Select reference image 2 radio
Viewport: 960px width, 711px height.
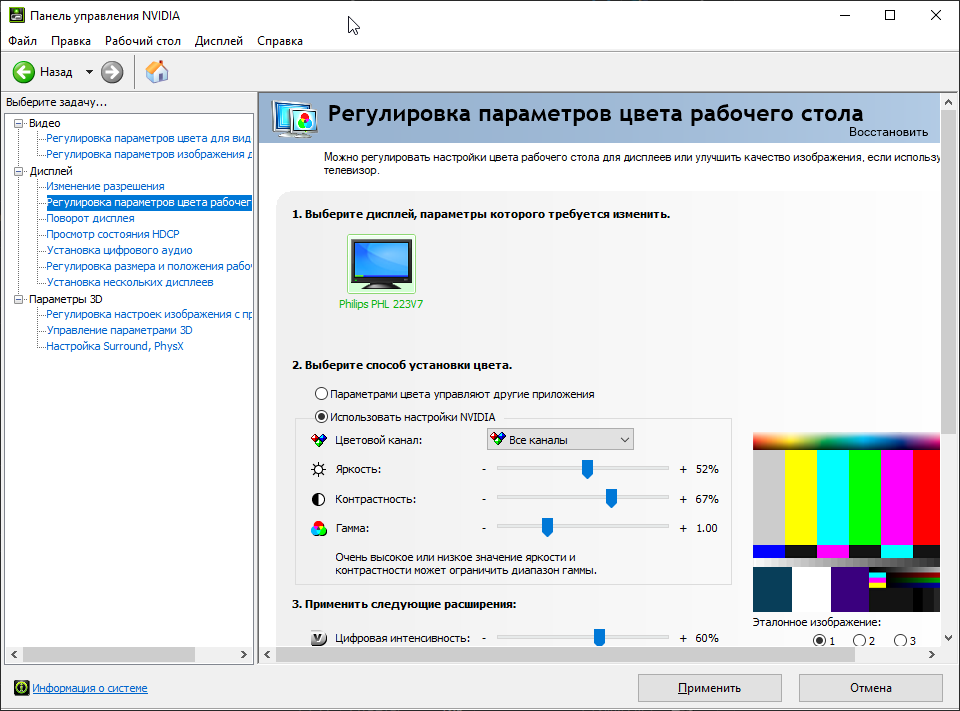tap(860, 641)
